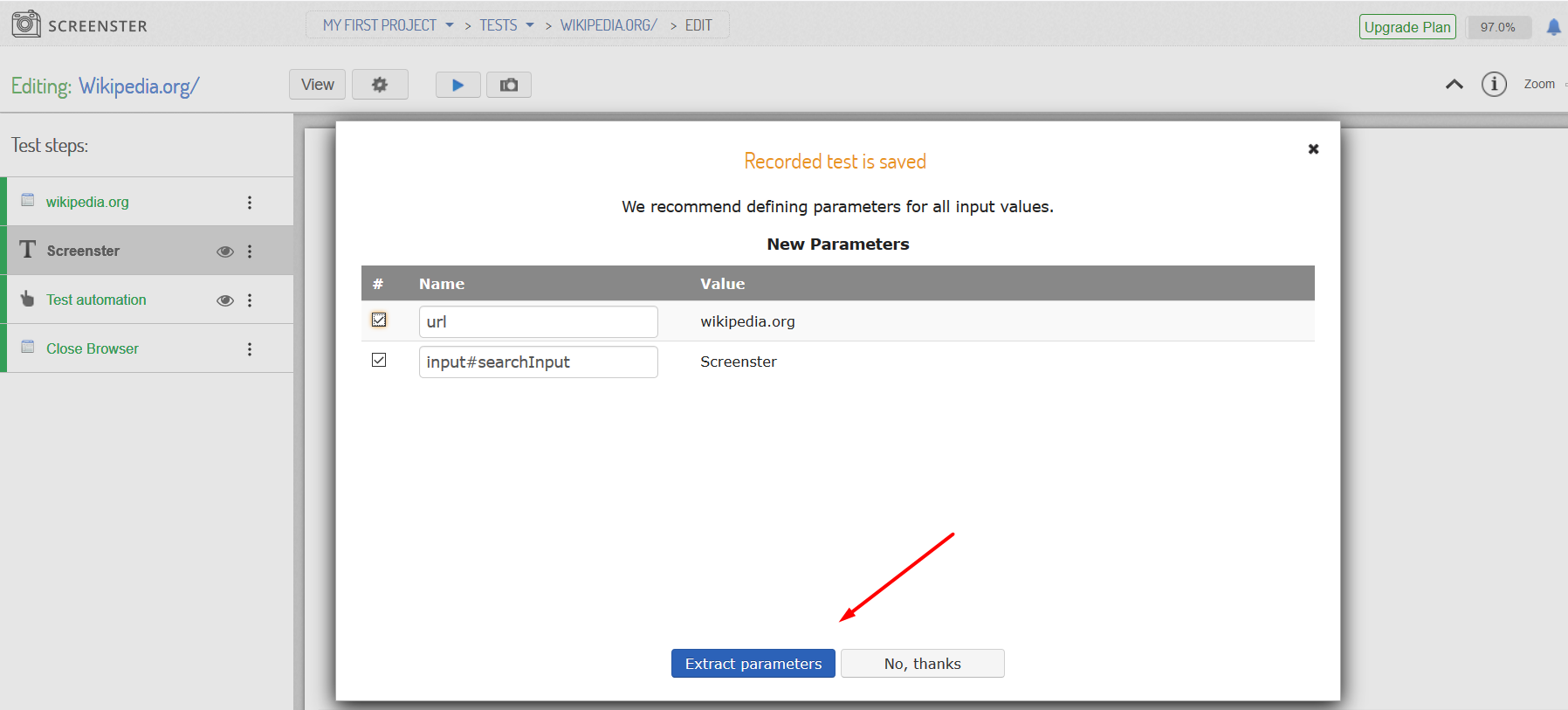The height and width of the screenshot is (710, 1568).
Task: Run the test with play button
Action: pyautogui.click(x=458, y=85)
